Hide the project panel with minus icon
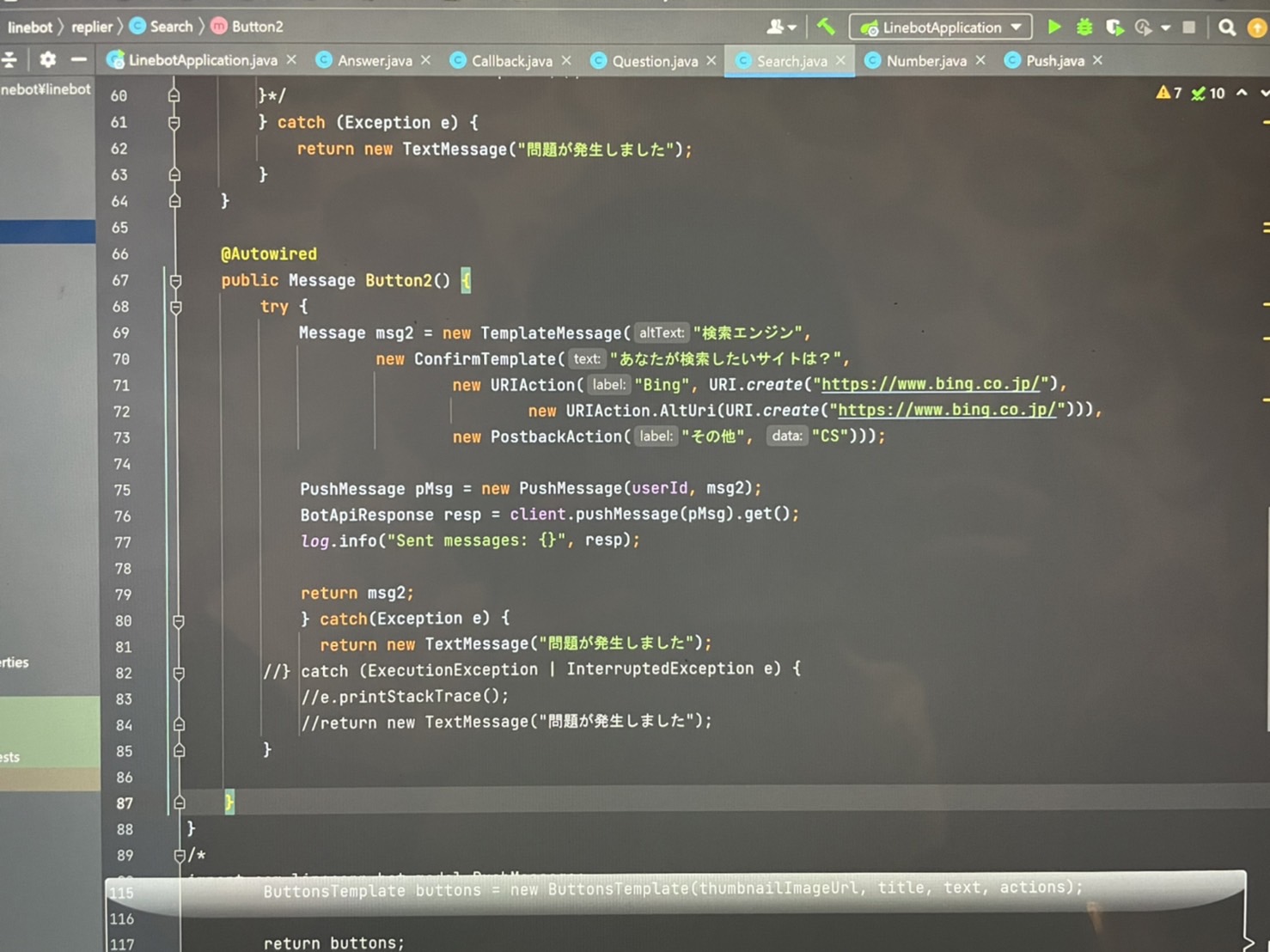 78,59
